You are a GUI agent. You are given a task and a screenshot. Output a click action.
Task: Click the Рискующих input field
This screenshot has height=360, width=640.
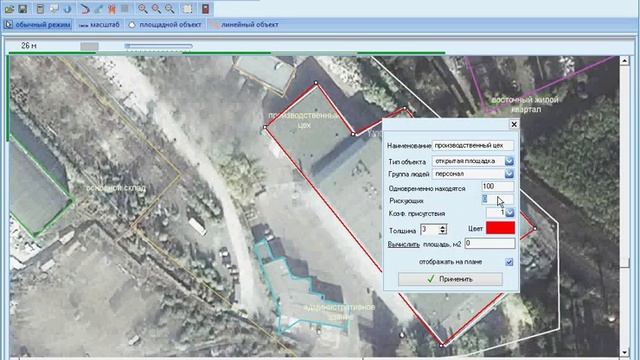pos(497,199)
